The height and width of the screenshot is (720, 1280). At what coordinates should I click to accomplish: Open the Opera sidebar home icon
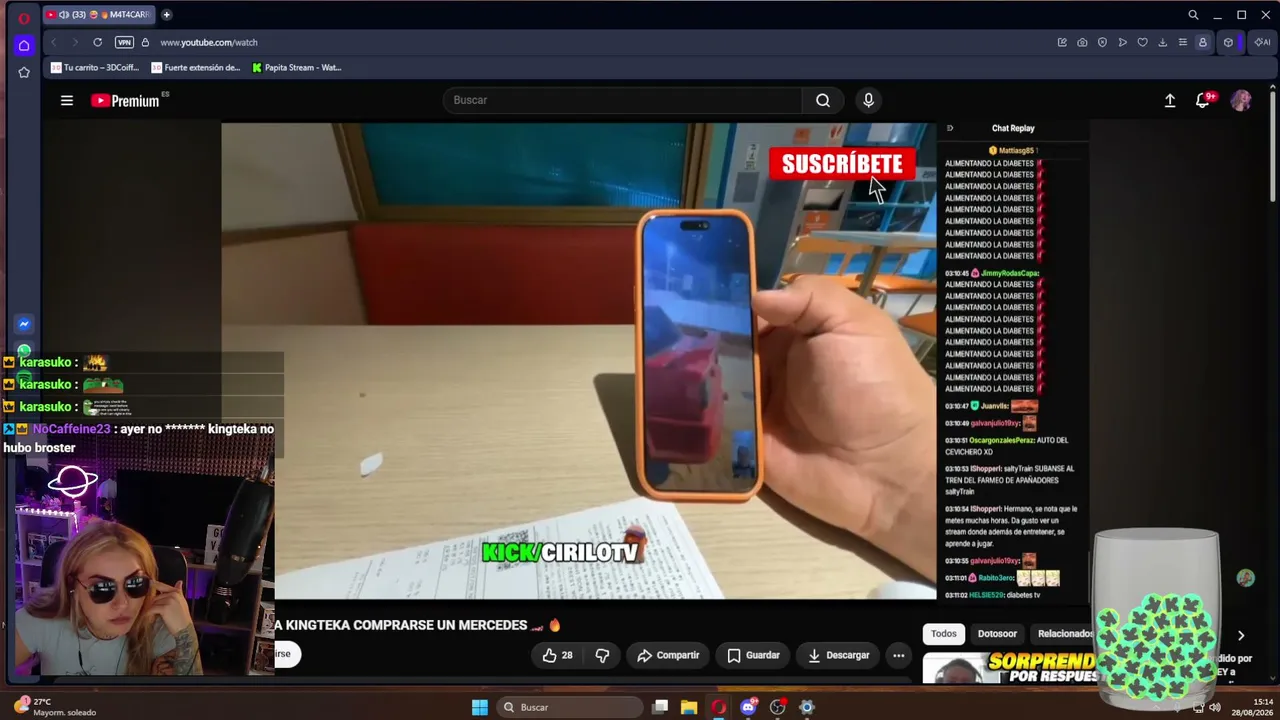point(24,45)
